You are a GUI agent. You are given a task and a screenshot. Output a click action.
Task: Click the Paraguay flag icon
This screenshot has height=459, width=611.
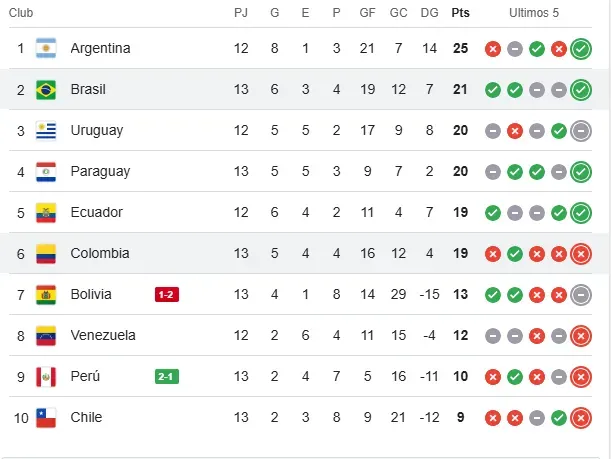[x=46, y=171]
